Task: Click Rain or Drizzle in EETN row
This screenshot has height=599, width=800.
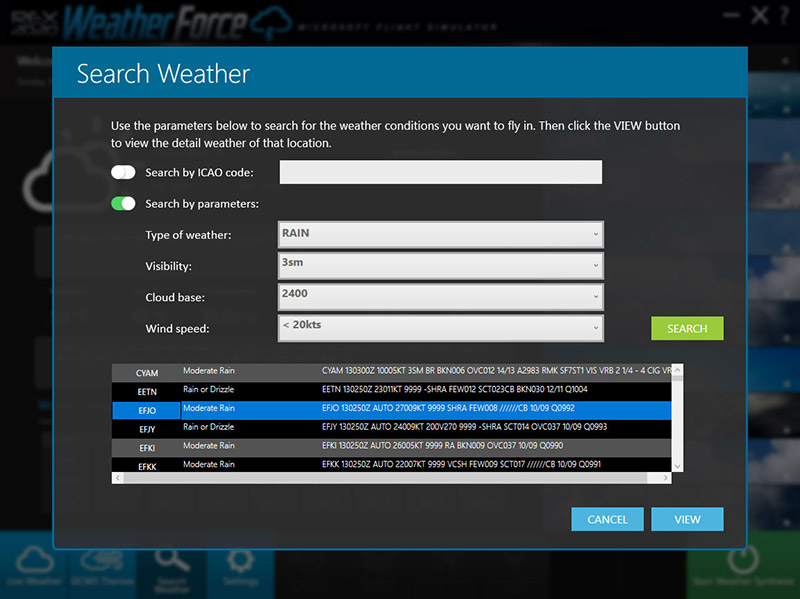Action: [x=208, y=389]
